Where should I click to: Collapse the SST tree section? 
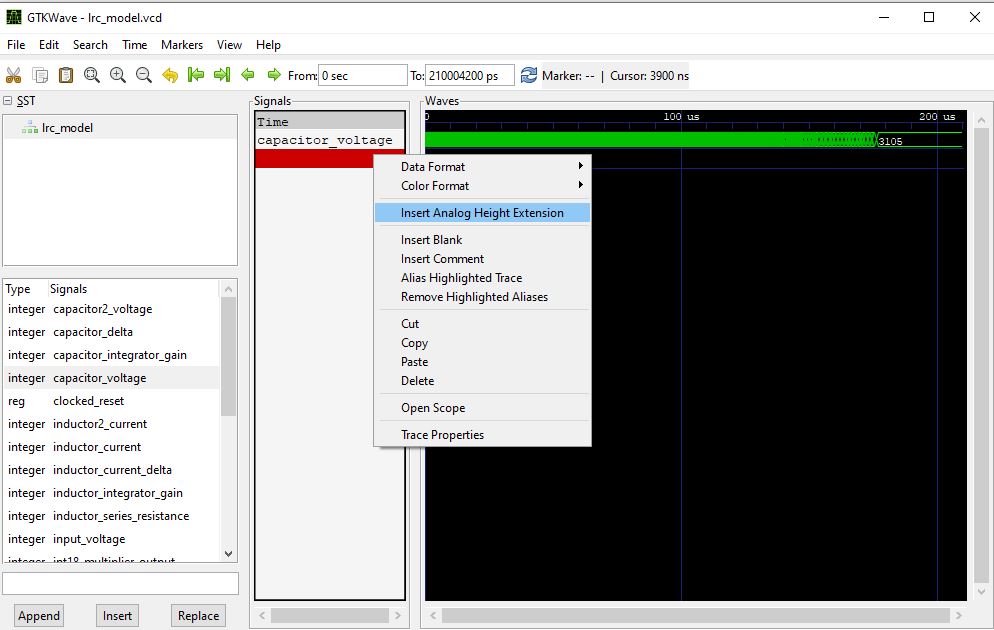tap(8, 100)
